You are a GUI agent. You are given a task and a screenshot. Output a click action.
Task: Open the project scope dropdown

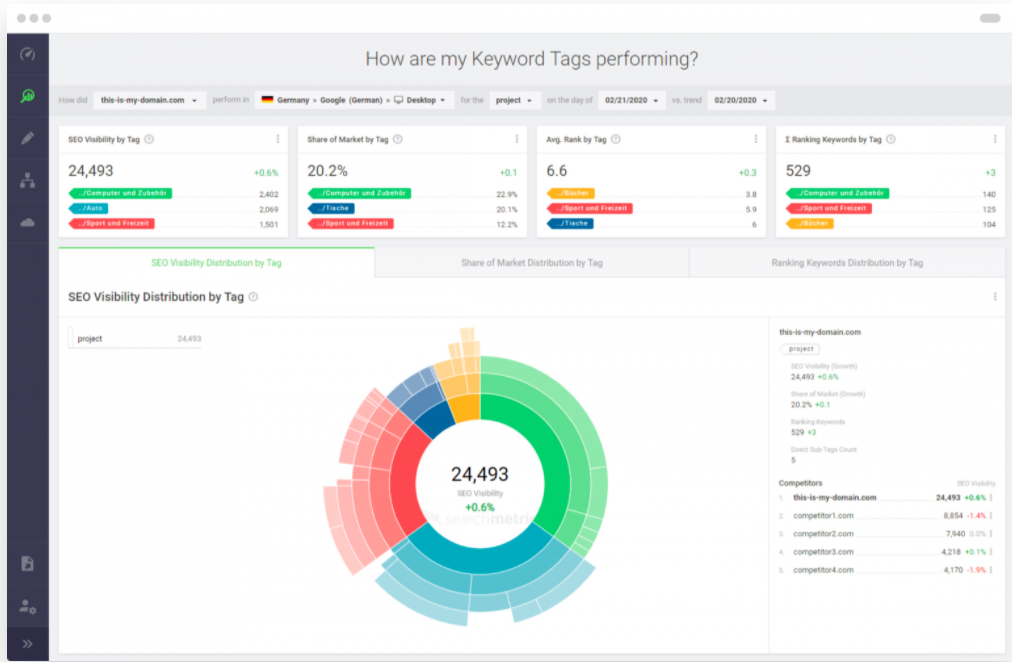(x=514, y=100)
